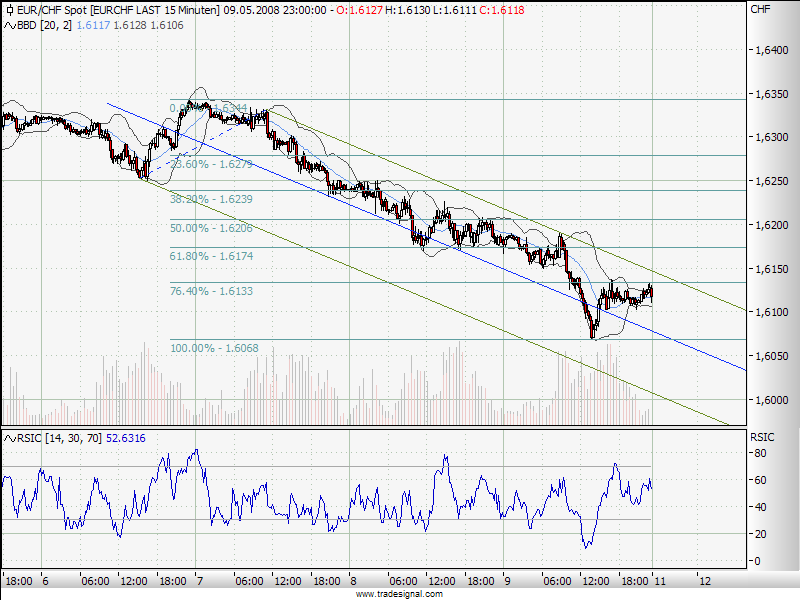Click the RSI scale value 60

click(x=760, y=480)
